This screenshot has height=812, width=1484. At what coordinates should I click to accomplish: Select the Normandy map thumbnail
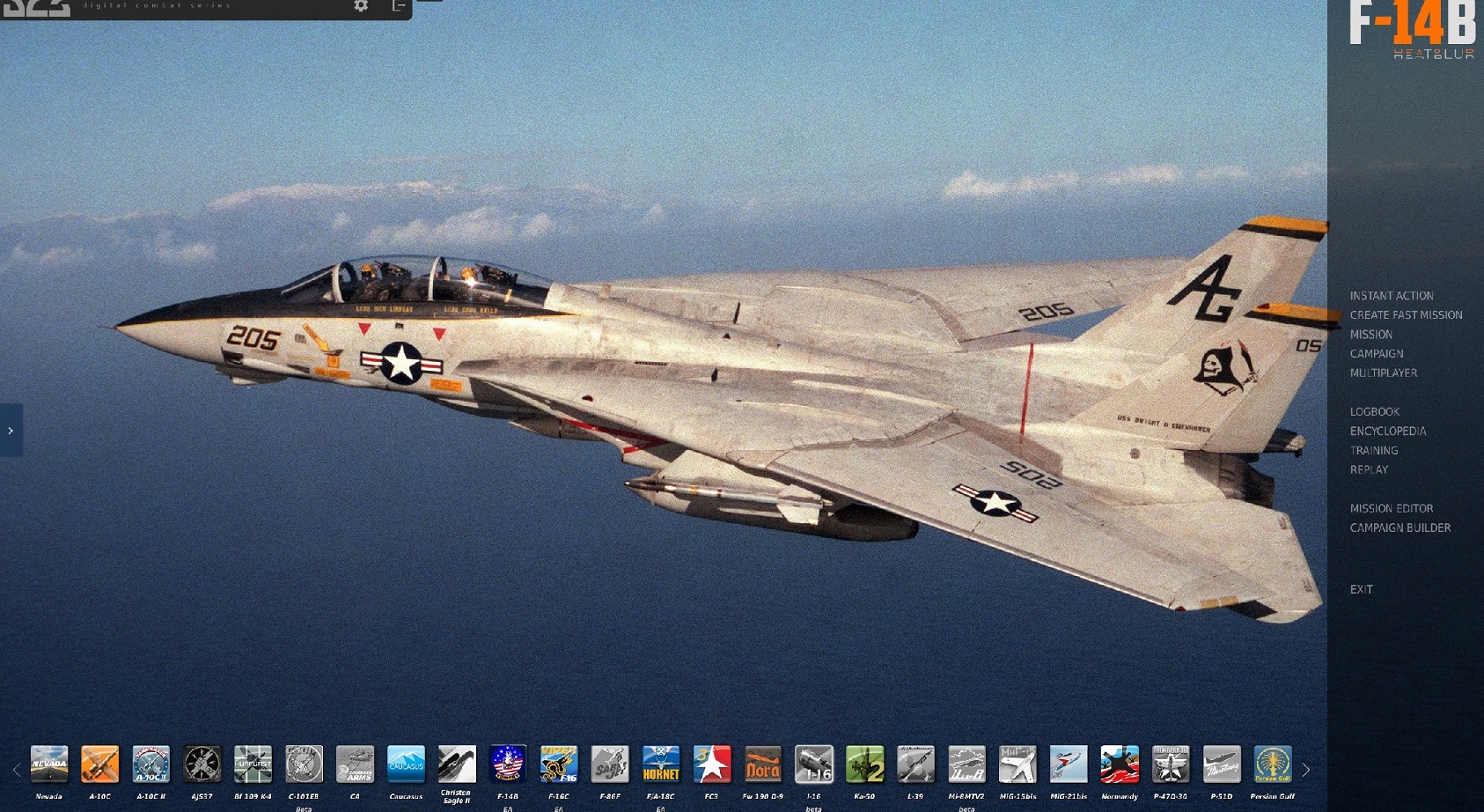pos(1120,765)
